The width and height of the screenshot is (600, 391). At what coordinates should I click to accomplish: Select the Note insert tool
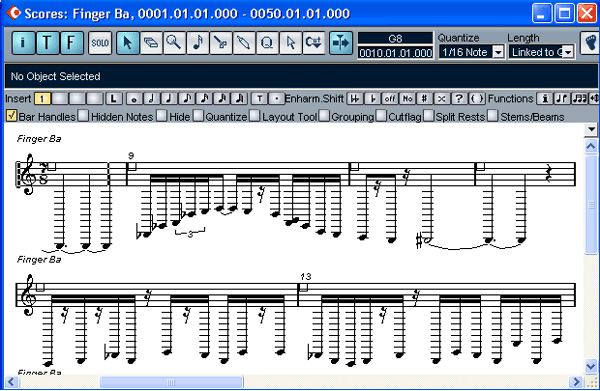click(x=198, y=43)
